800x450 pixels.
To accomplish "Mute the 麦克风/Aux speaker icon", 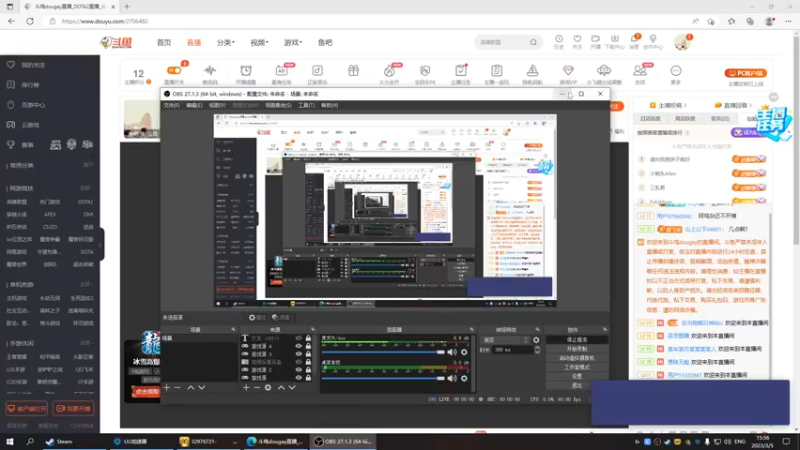I will tap(452, 352).
